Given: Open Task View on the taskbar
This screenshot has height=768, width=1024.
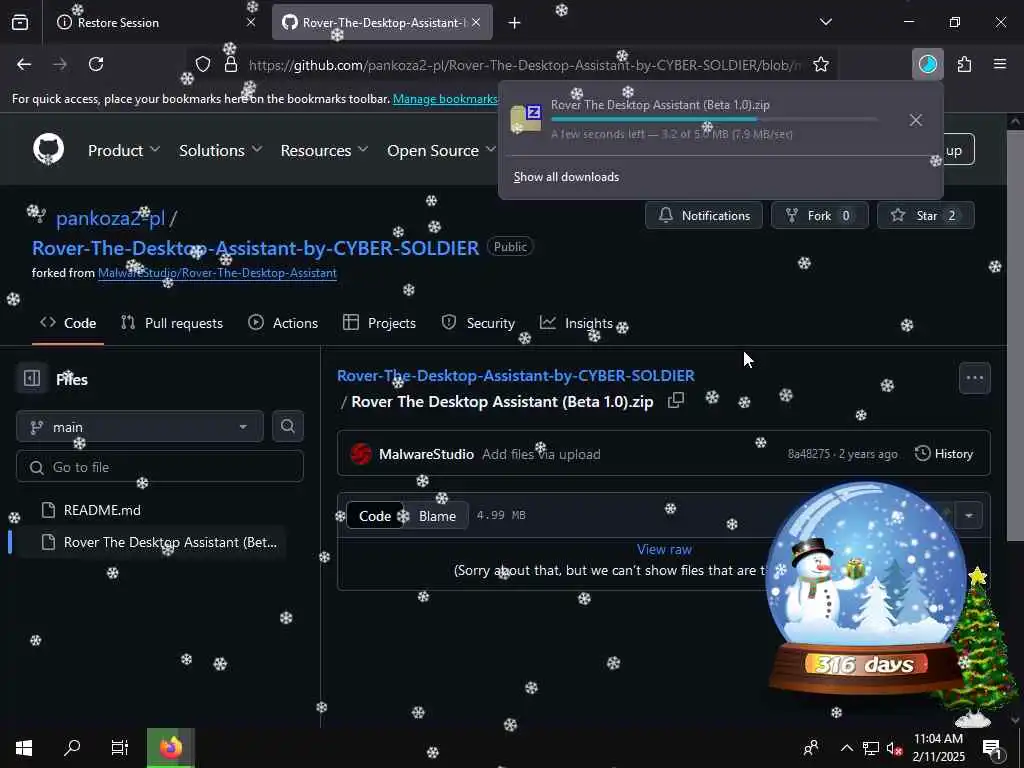Looking at the screenshot, I should (120, 748).
